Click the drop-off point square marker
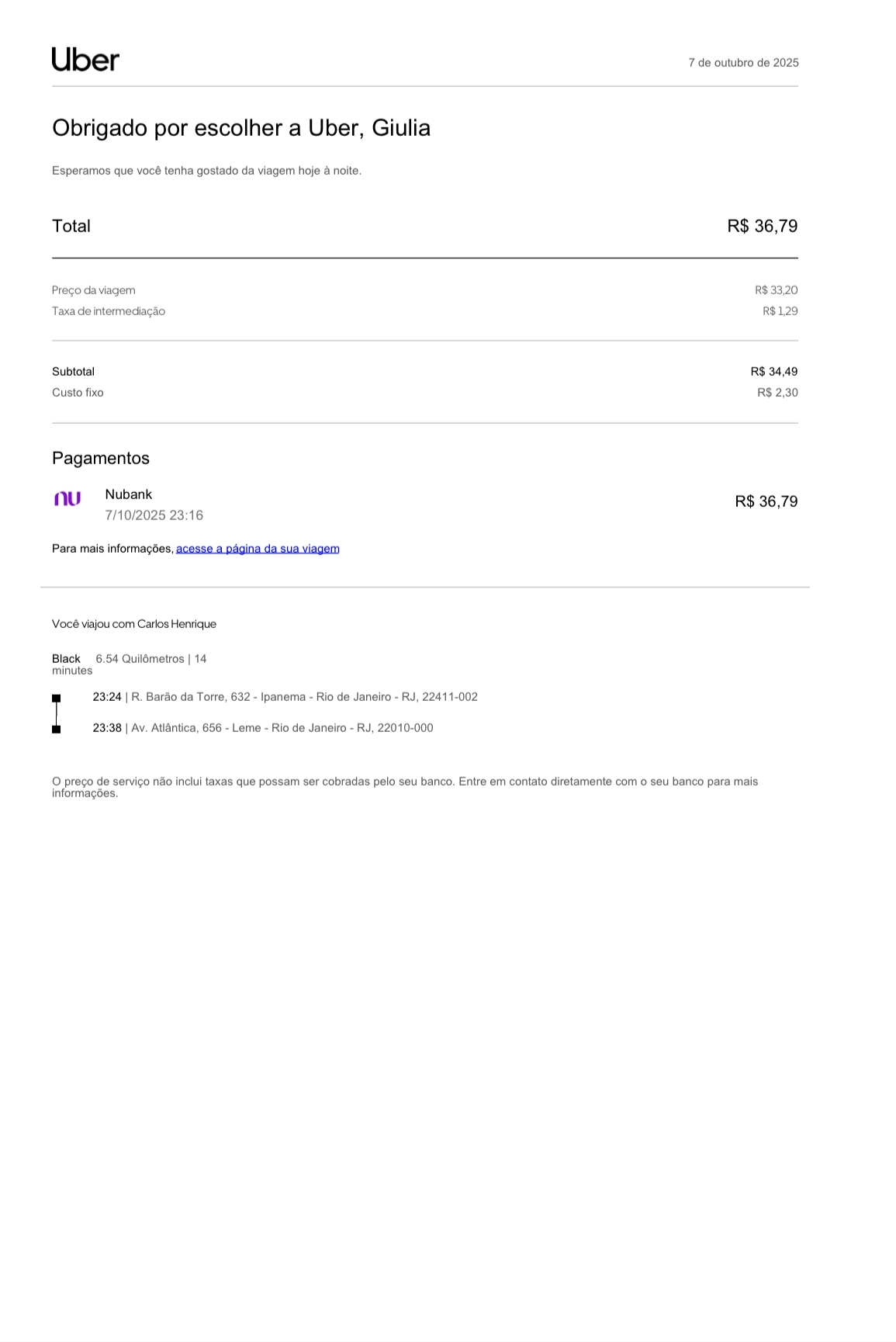 pos(56,729)
